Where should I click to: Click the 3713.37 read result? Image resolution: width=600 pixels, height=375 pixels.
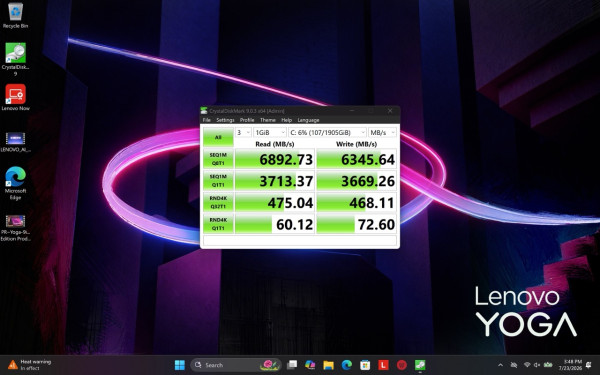point(275,181)
